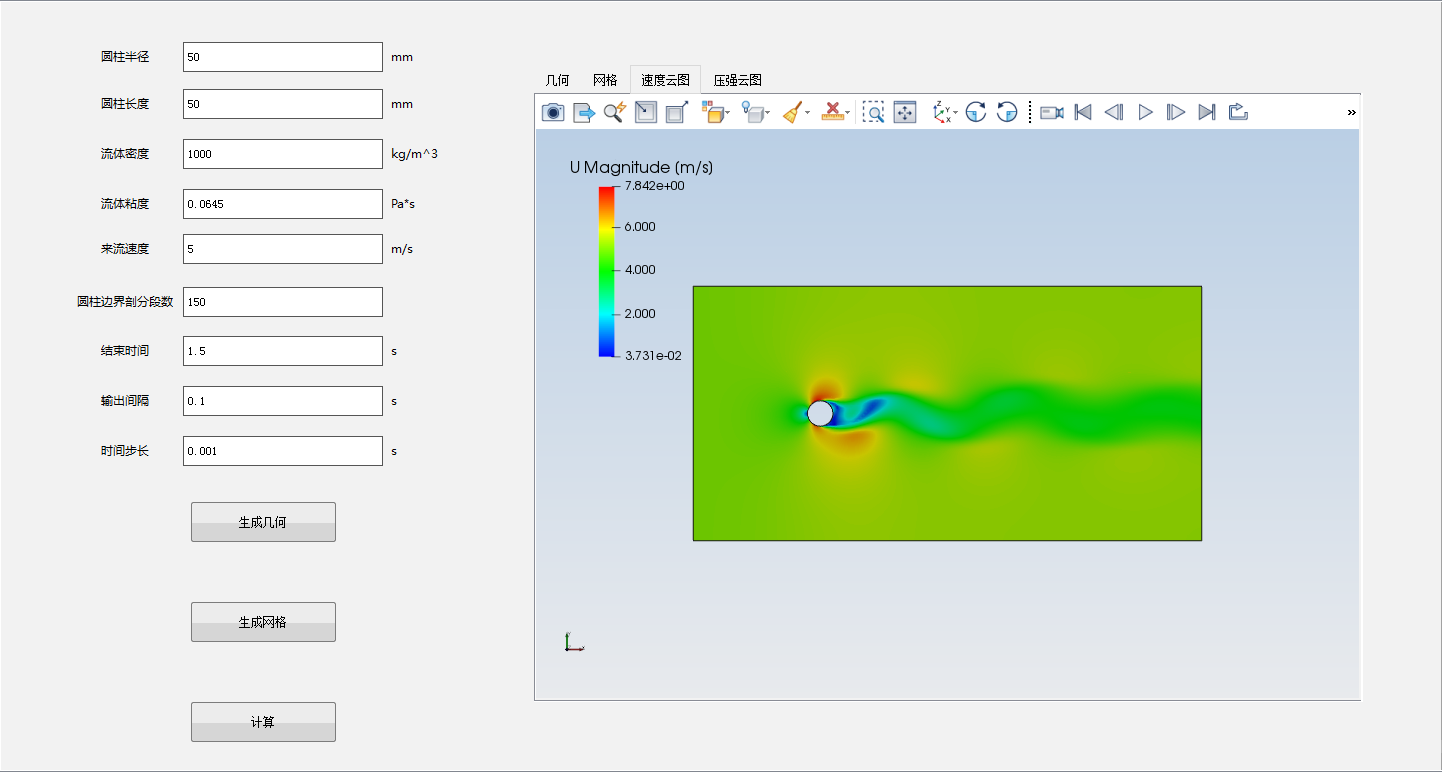Click the 输出间隔 input field

click(283, 401)
